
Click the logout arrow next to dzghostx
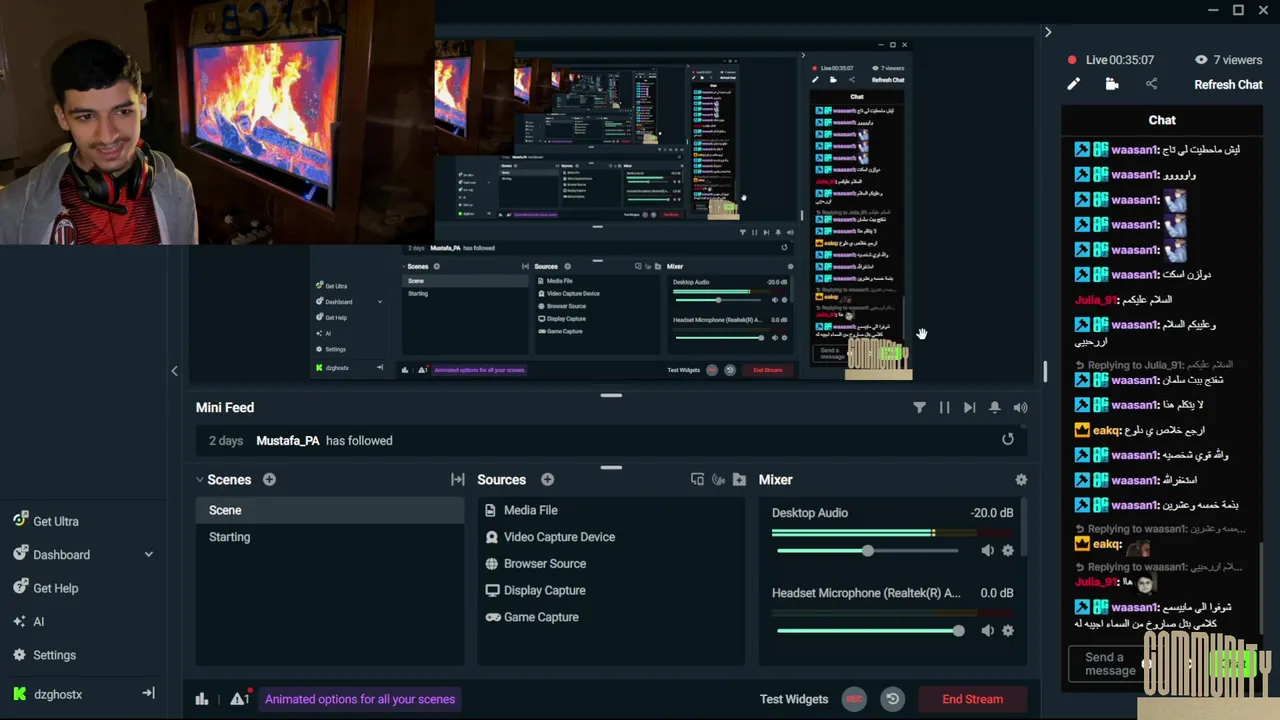(149, 693)
